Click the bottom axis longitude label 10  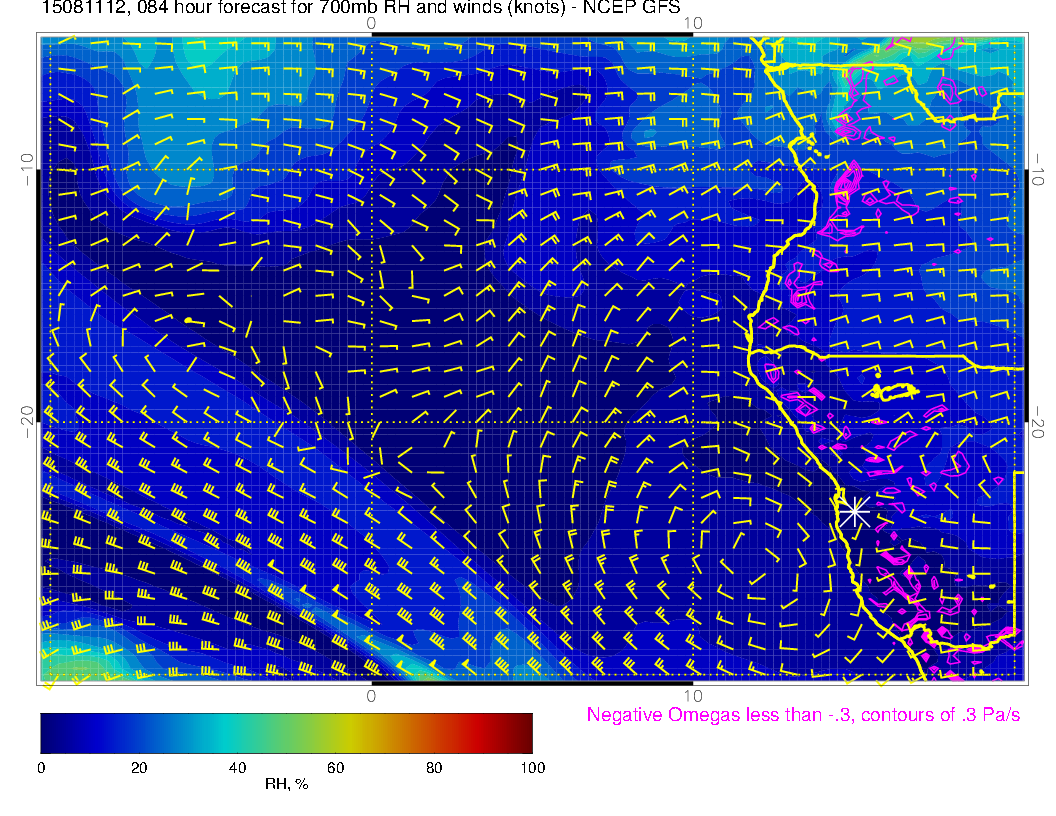[x=693, y=696]
